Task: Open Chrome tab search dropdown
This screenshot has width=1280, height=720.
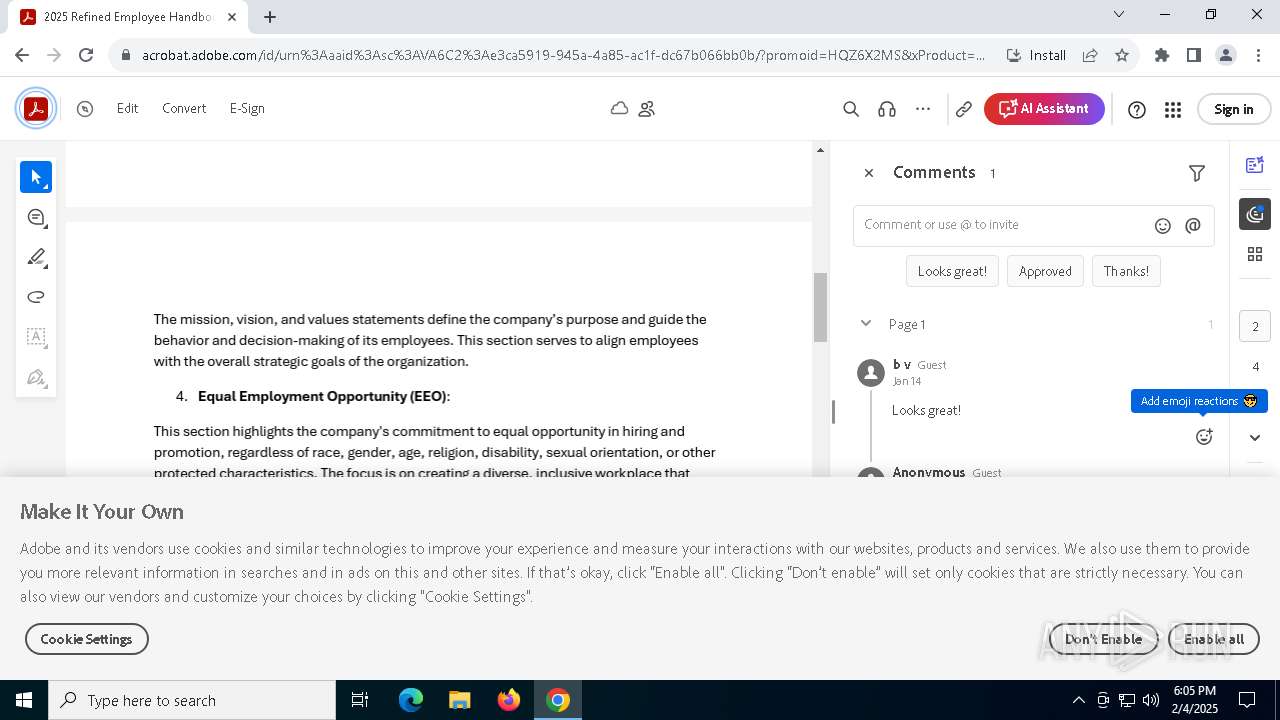Action: click(1119, 14)
